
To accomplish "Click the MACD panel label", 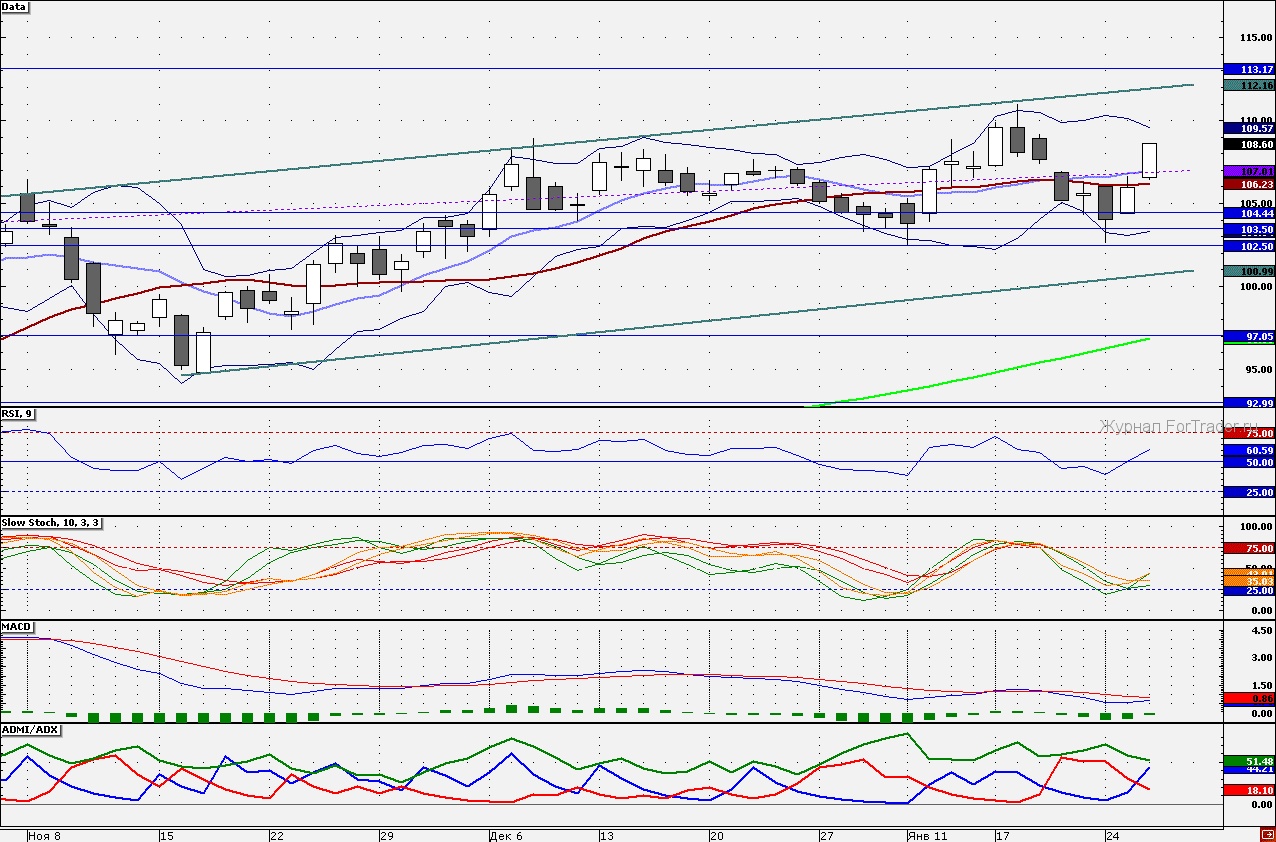I will pos(16,627).
